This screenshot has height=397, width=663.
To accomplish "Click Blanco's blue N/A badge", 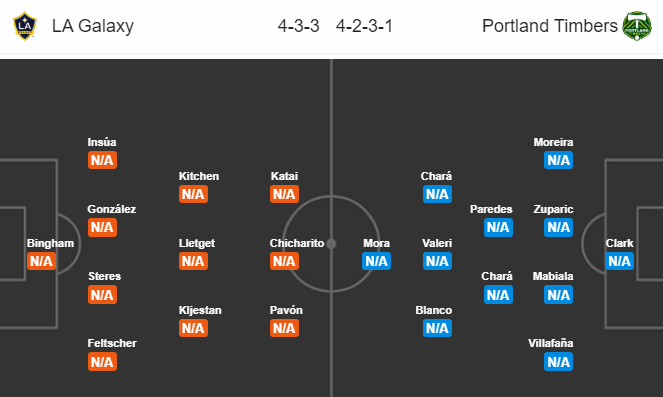I will 437,328.
